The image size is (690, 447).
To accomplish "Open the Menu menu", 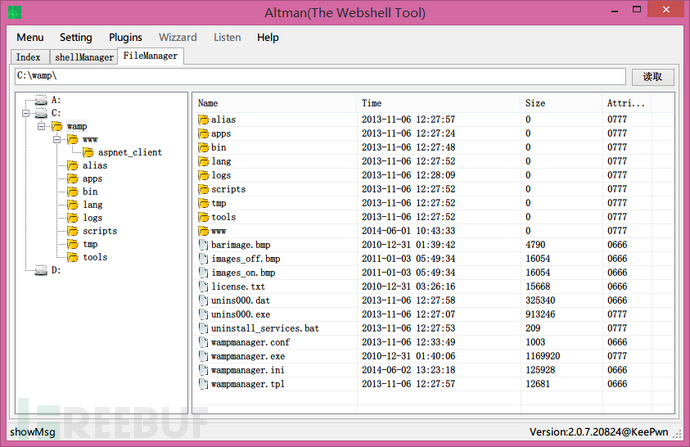I will [x=30, y=37].
